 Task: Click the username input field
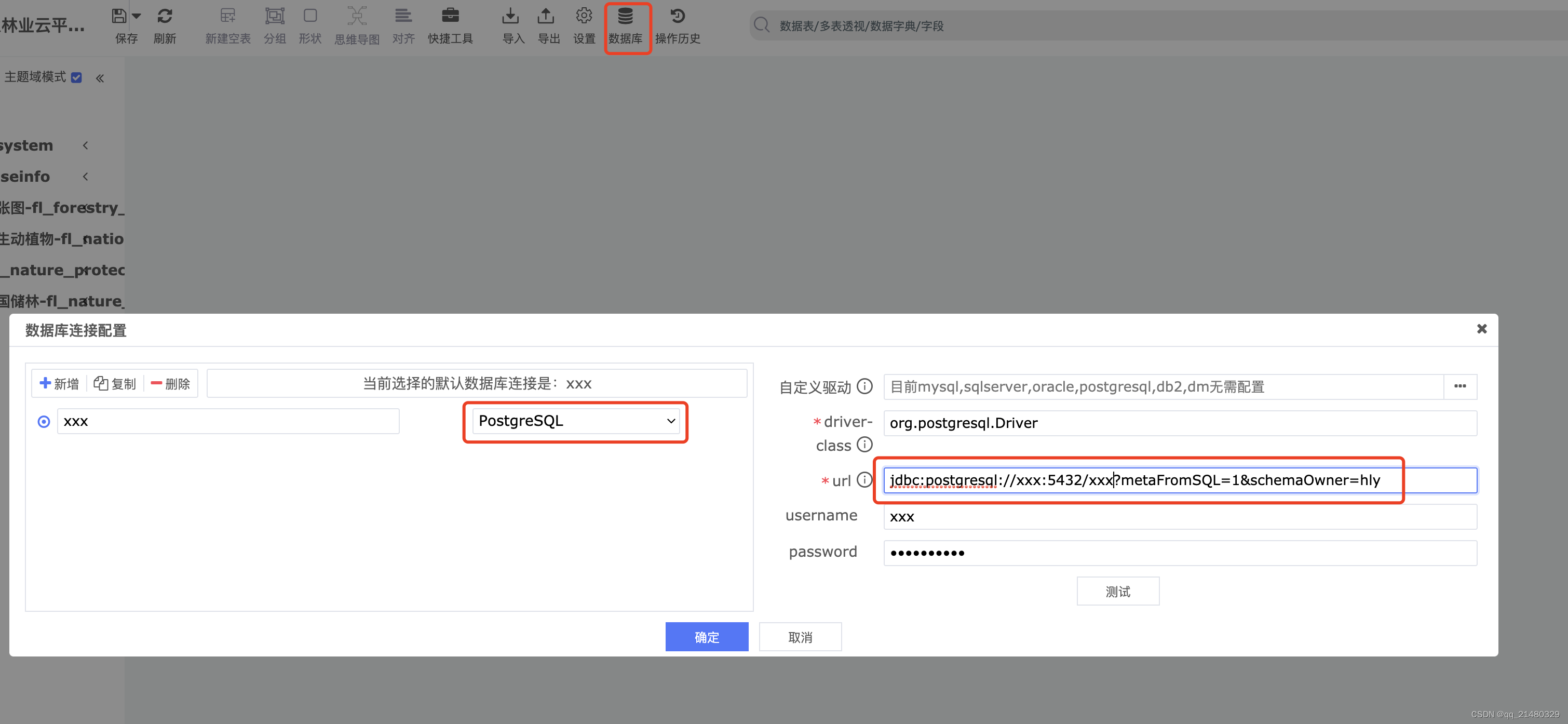1180,517
